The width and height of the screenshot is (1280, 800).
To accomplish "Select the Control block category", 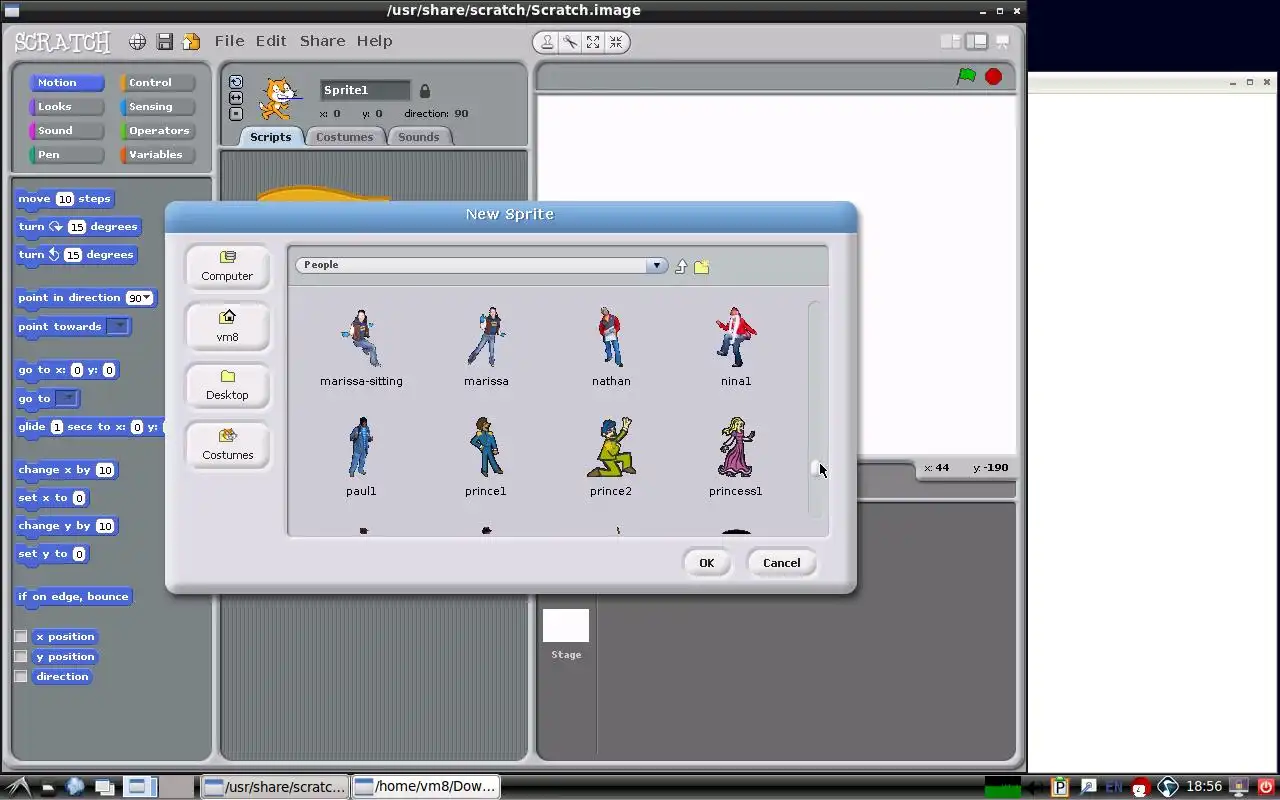I will click(x=157, y=83).
